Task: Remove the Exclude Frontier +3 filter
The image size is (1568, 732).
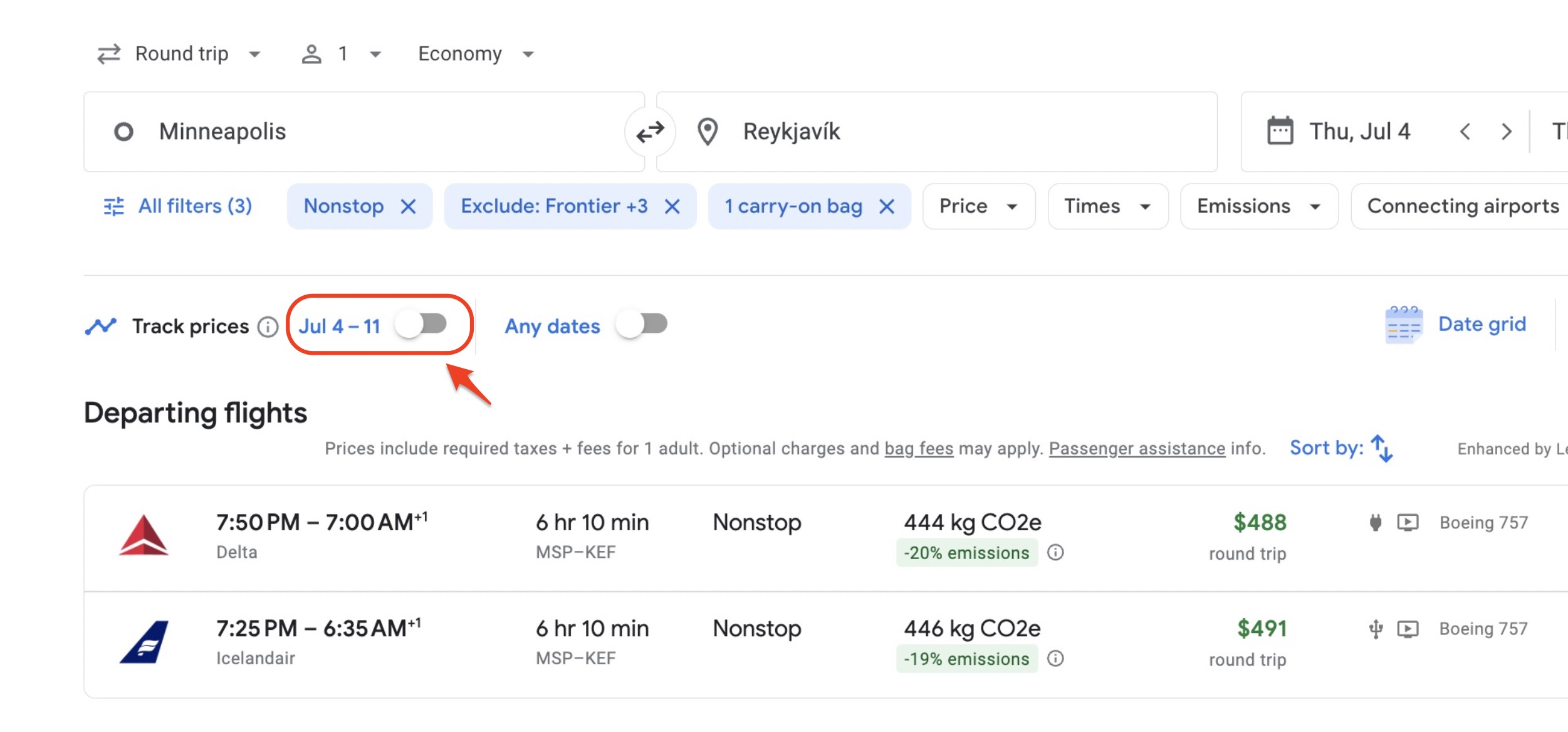Action: [674, 206]
